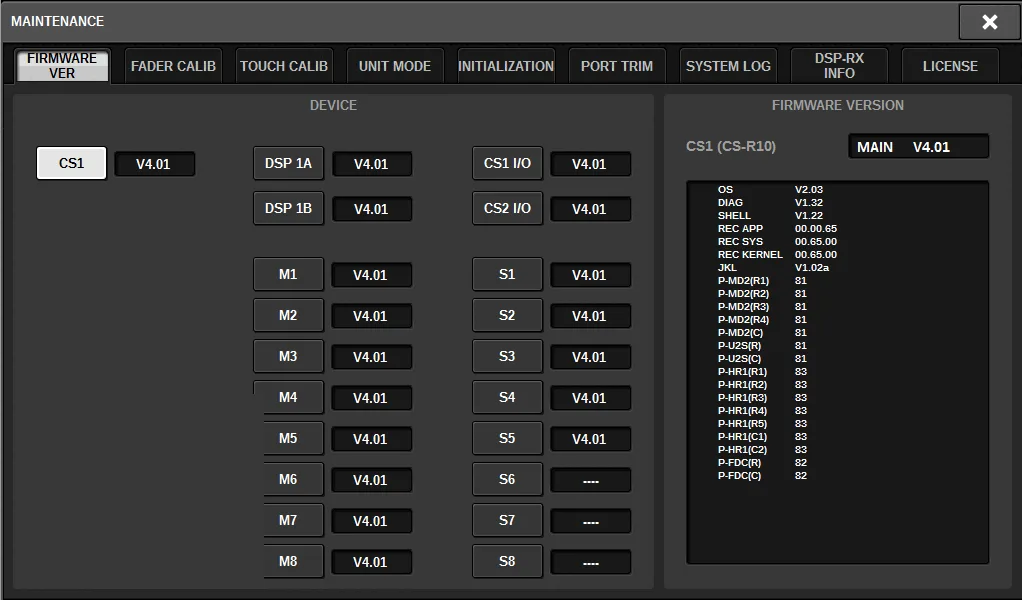1022x600 pixels.
Task: Switch to the FIRMWARE VER tab
Action: point(62,66)
